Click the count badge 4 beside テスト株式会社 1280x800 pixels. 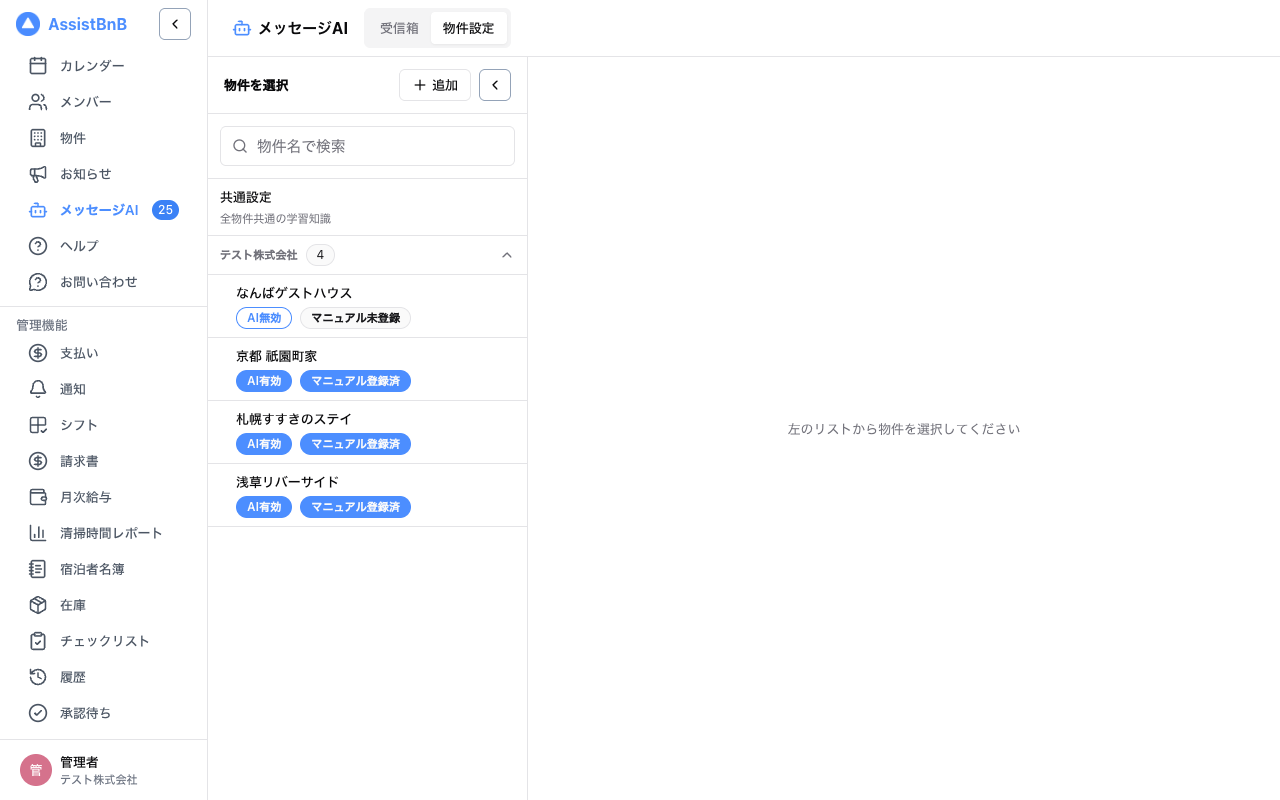(x=320, y=255)
